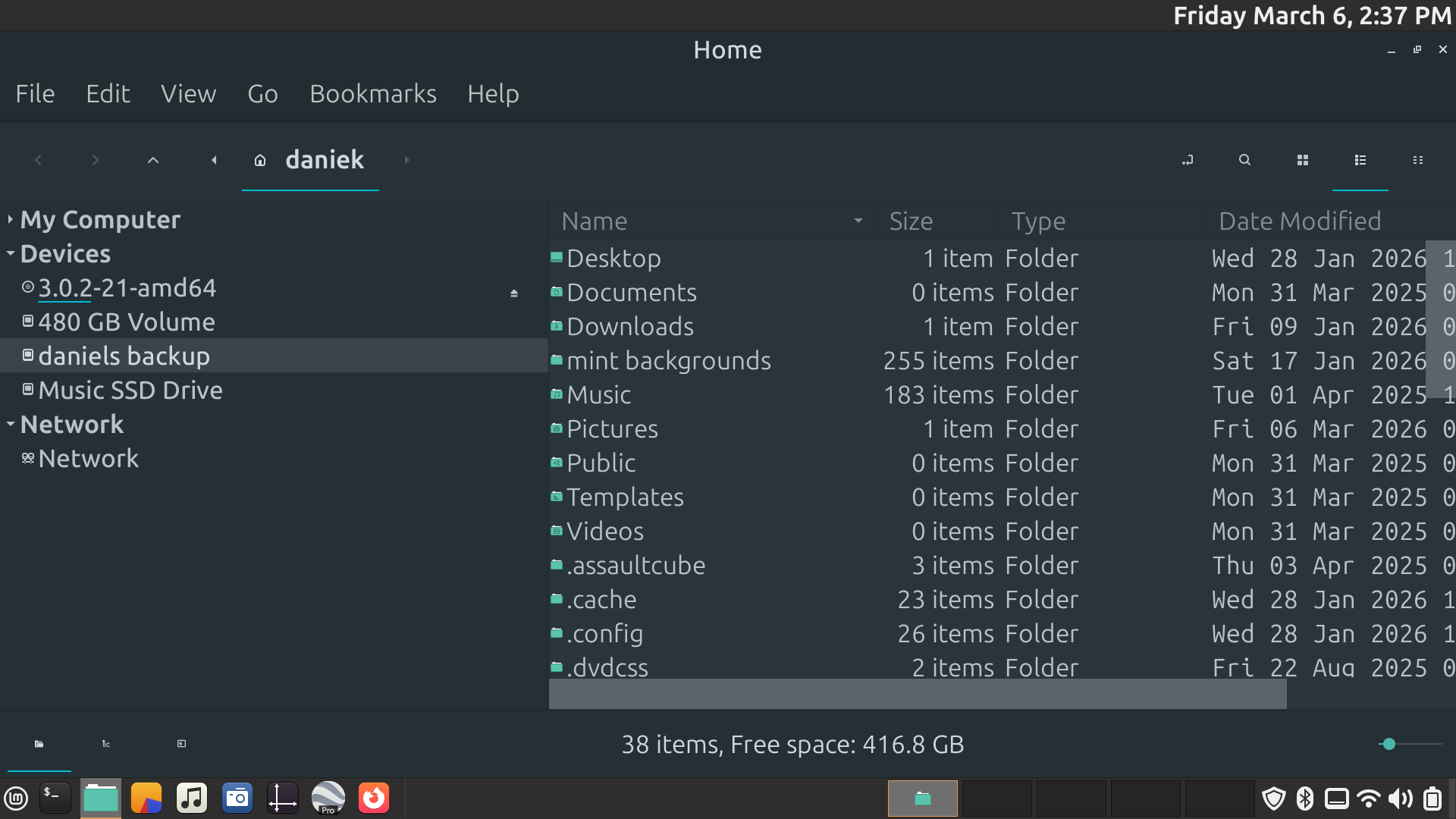This screenshot has width=1456, height=819.
Task: Collapse the Devices section
Action: click(x=10, y=253)
